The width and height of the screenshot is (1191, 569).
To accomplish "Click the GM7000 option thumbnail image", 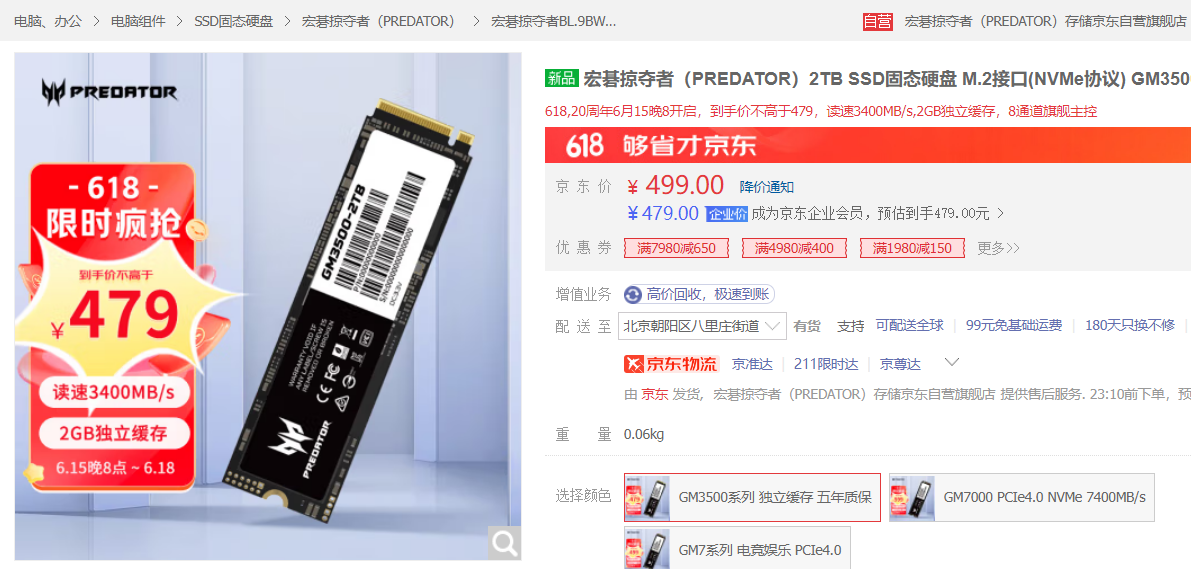I will tap(912, 498).
